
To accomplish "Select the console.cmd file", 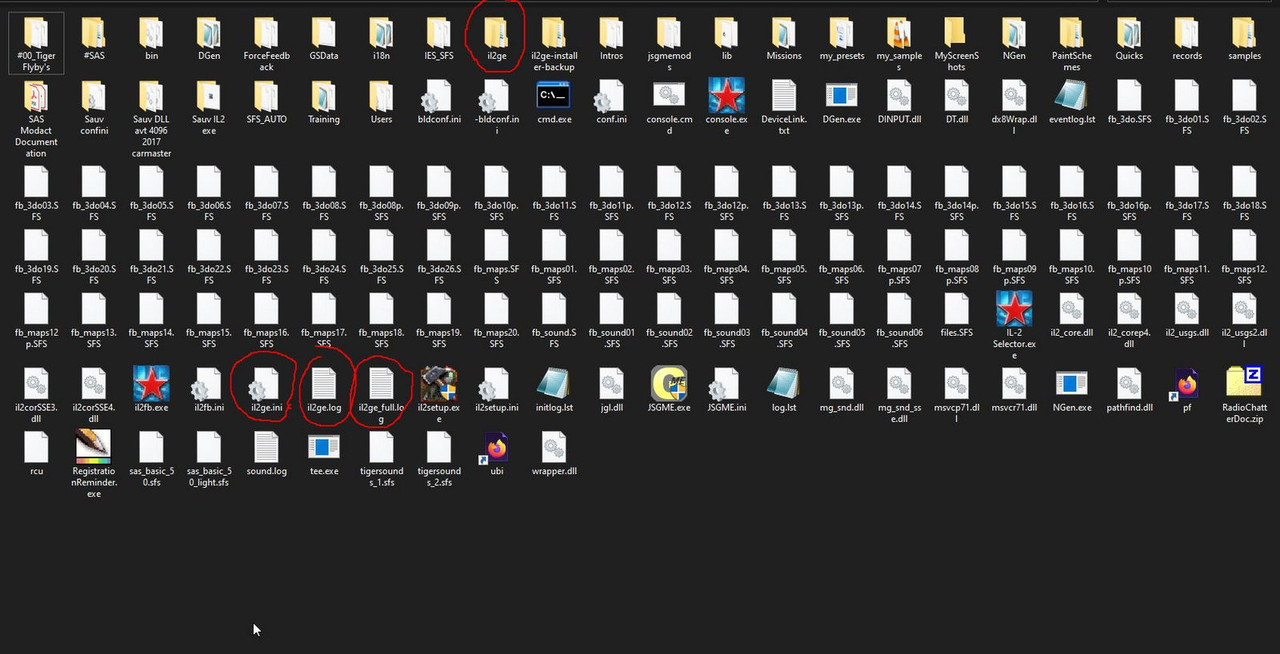I will click(x=669, y=108).
